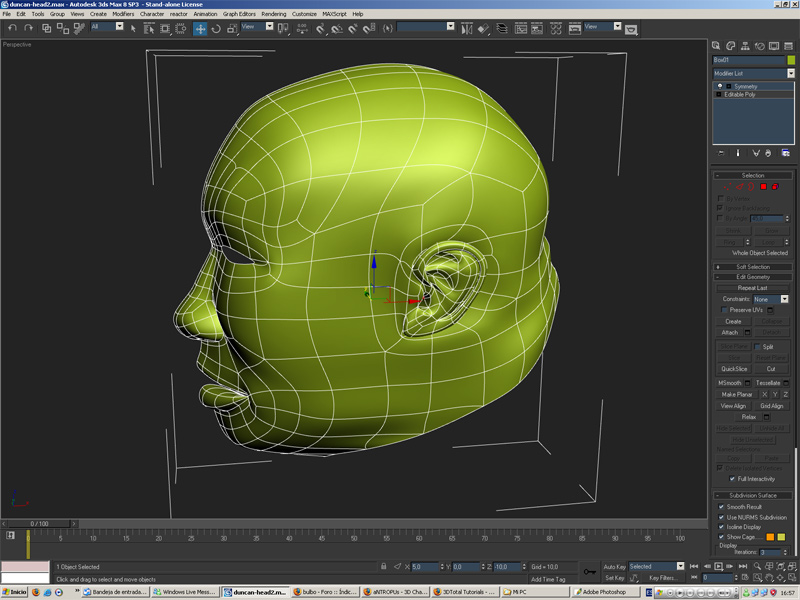Toggle the Symmetry modifier lightbulb

pos(720,86)
